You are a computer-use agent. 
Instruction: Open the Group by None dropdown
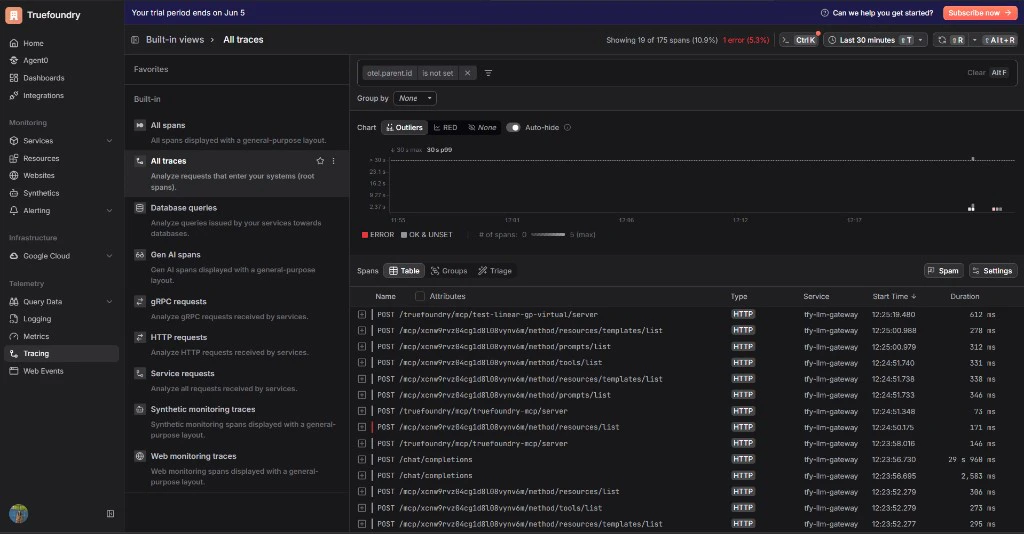coord(415,98)
